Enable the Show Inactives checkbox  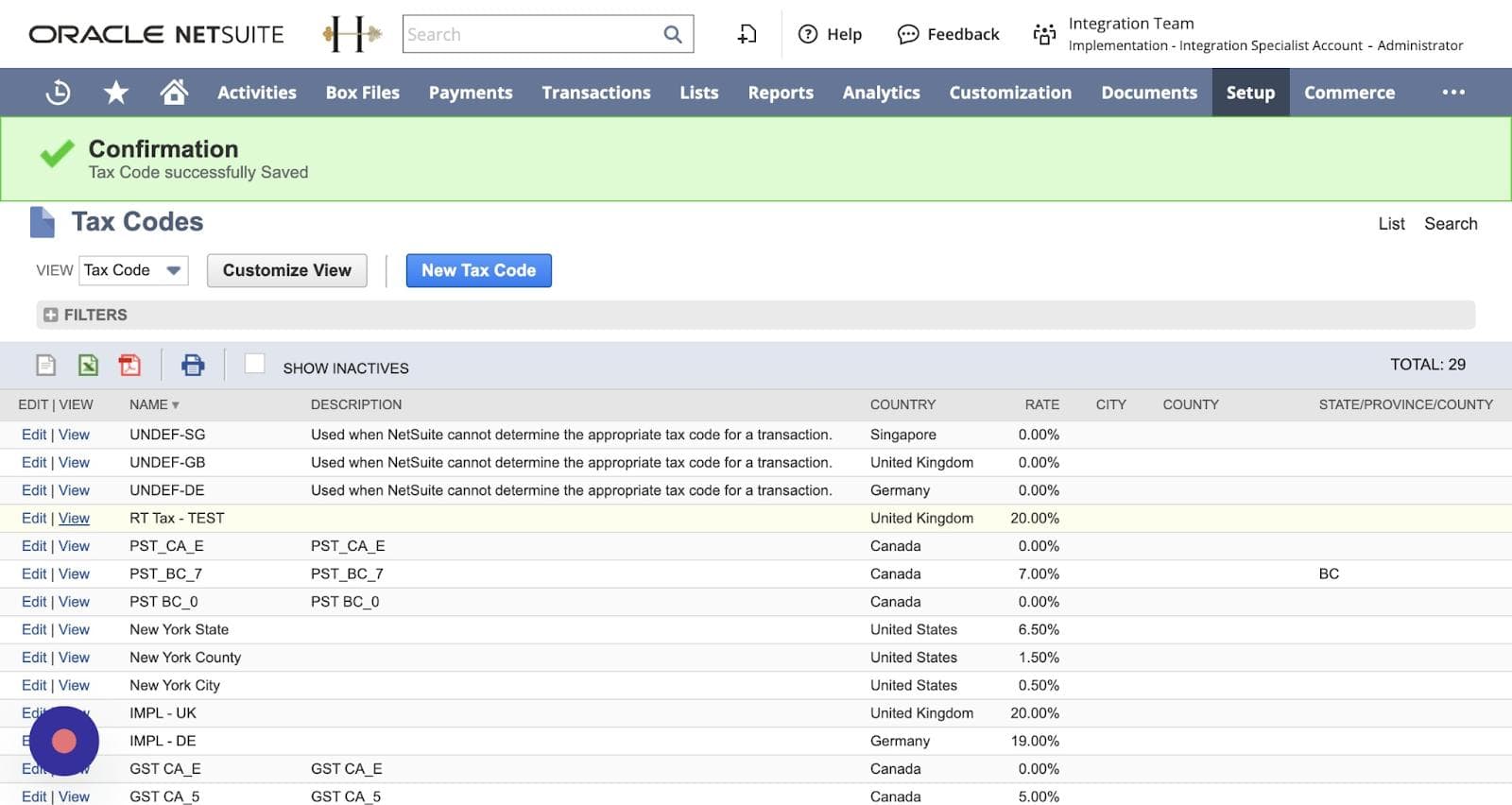[254, 364]
